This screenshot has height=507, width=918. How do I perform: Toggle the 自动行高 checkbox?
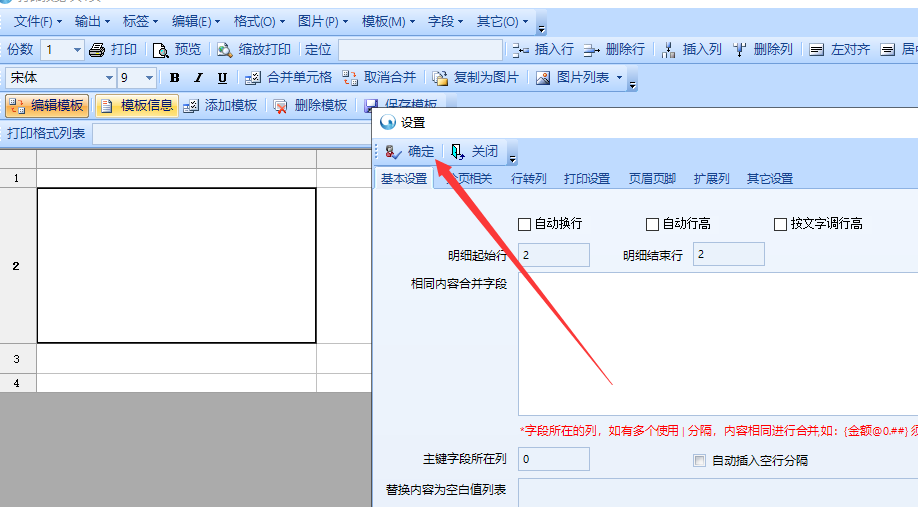[x=653, y=224]
